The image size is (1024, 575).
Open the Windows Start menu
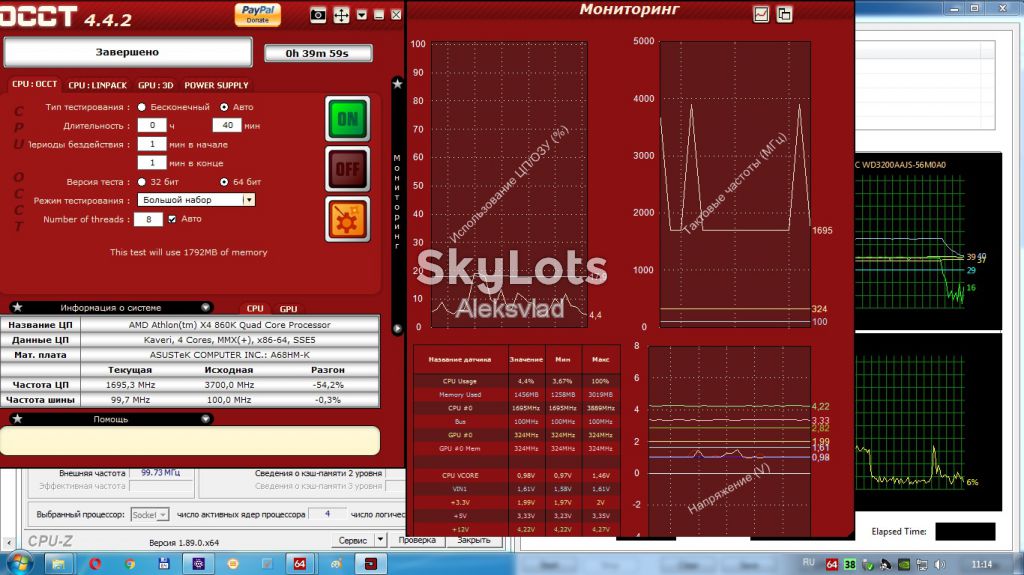(x=18, y=563)
